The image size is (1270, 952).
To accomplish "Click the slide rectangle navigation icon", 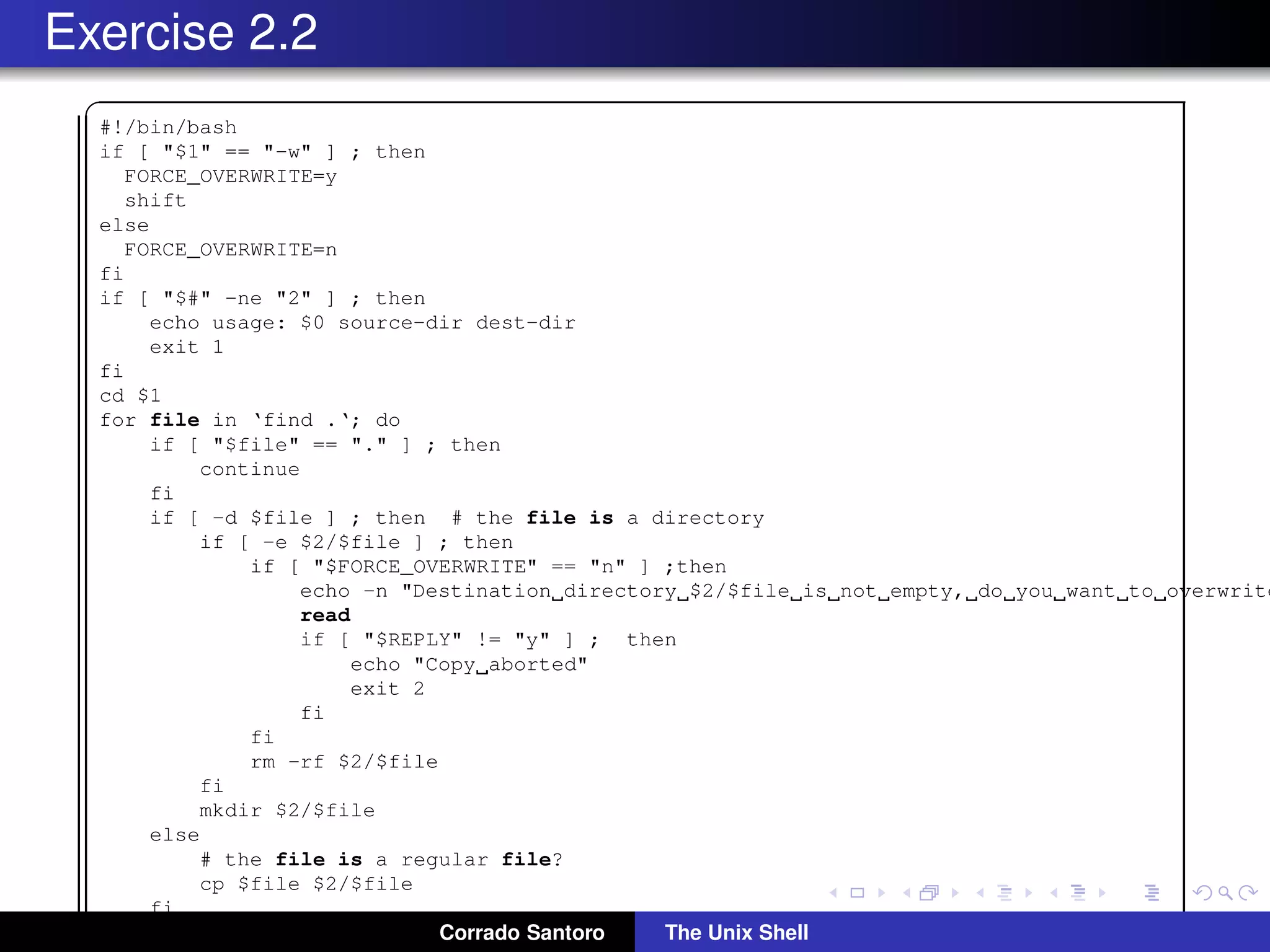I will [857, 893].
